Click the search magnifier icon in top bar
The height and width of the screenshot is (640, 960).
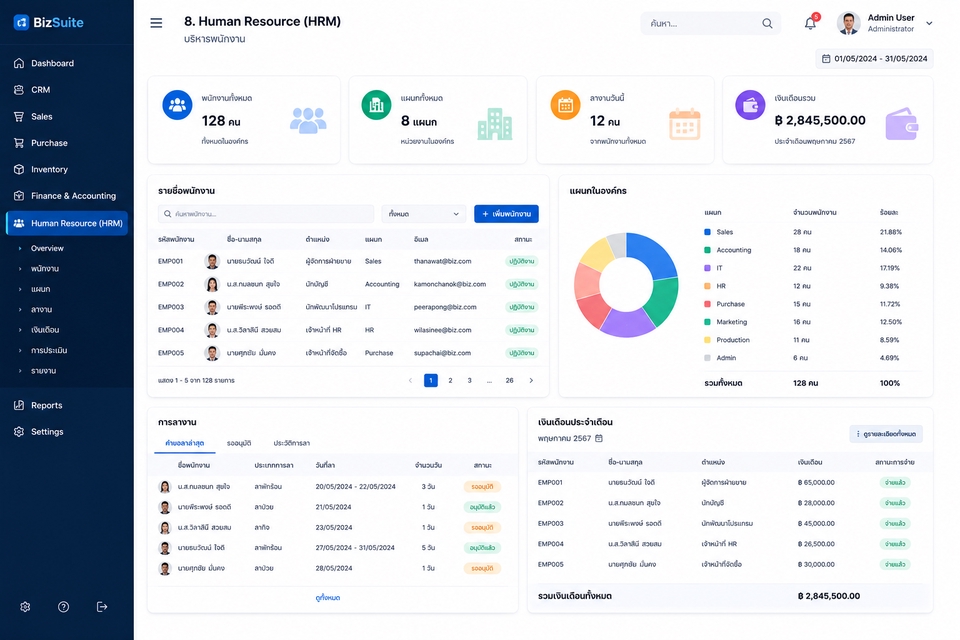(767, 23)
